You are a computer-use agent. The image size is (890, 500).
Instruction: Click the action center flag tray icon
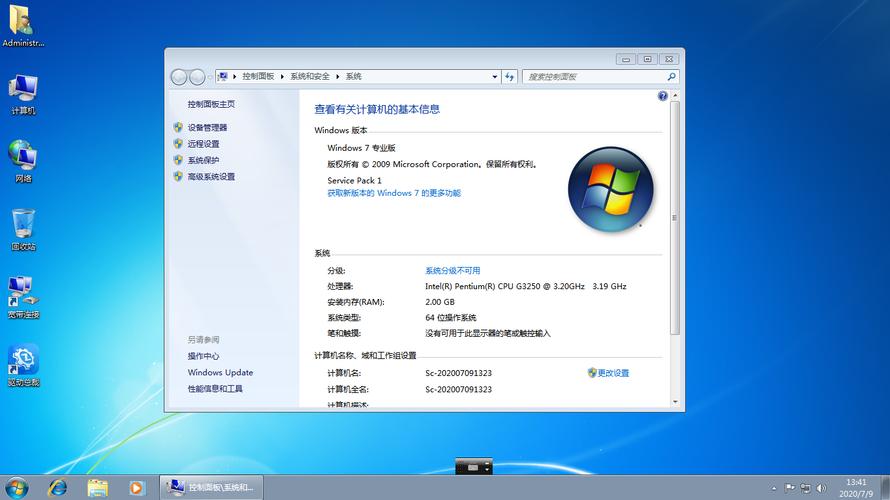[790, 488]
